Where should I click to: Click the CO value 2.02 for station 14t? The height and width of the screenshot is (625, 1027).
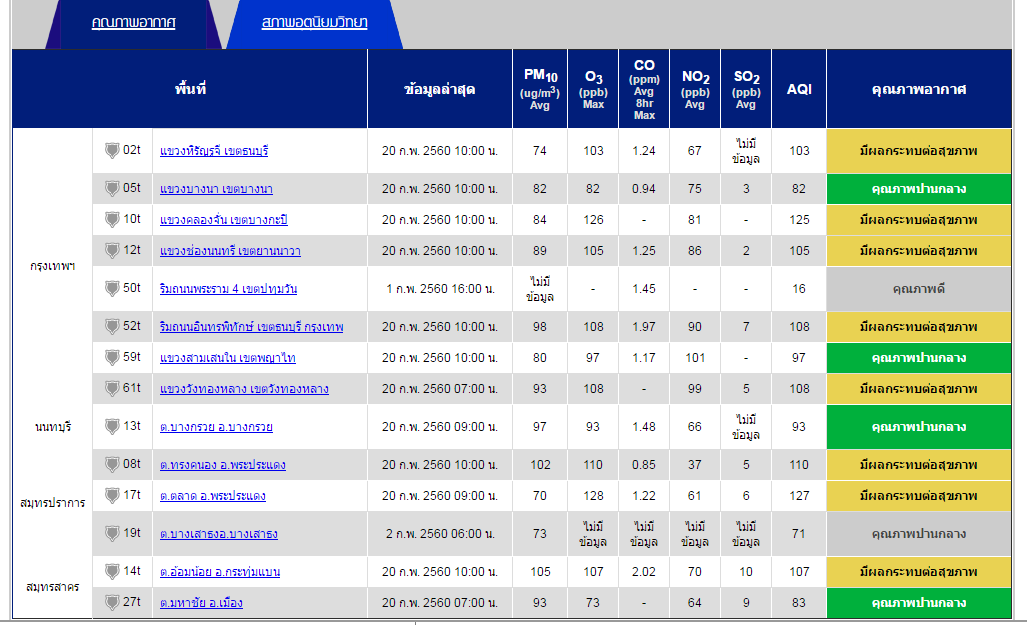pyautogui.click(x=644, y=571)
